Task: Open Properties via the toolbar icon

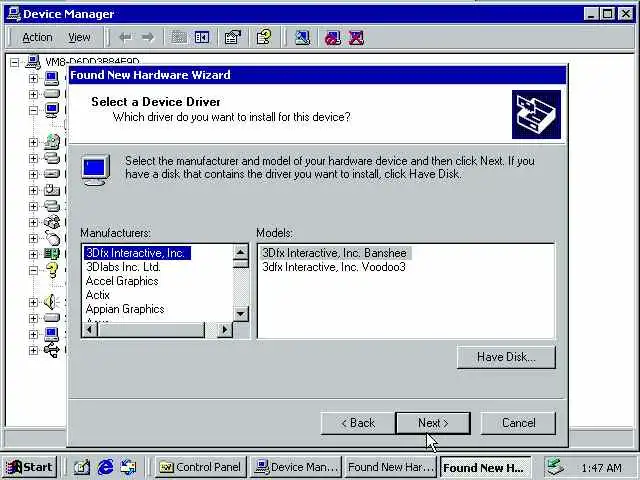Action: tap(233, 38)
